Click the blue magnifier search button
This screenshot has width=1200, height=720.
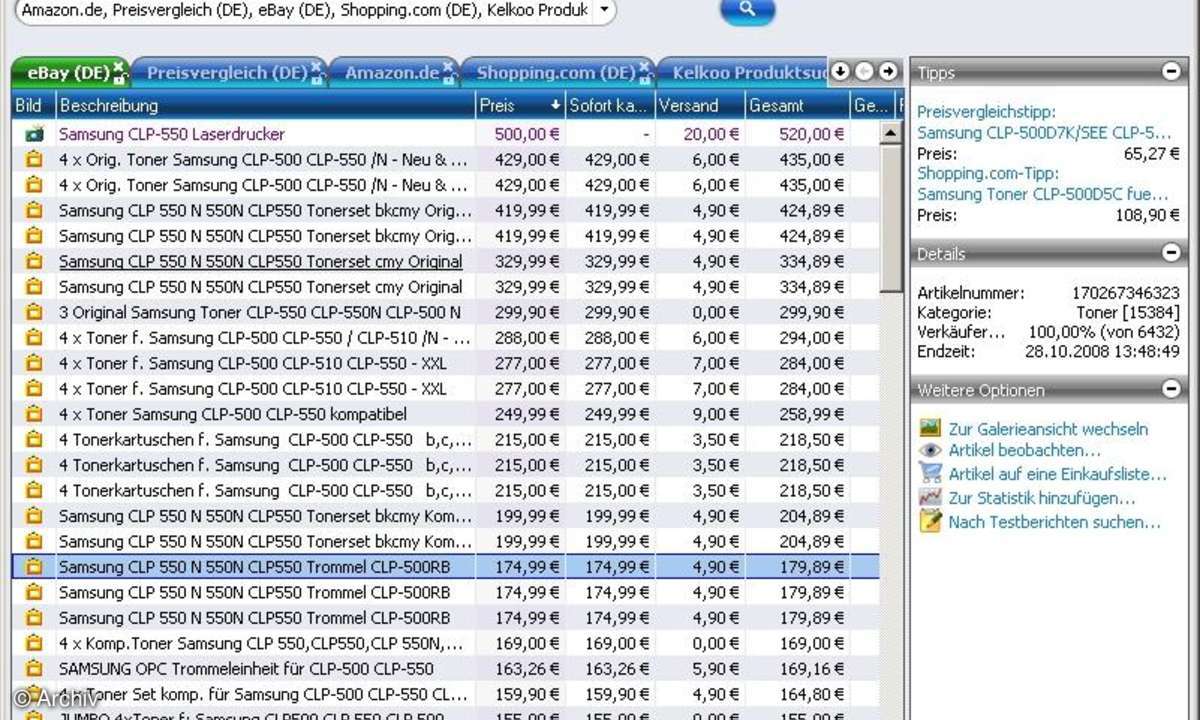(x=747, y=11)
